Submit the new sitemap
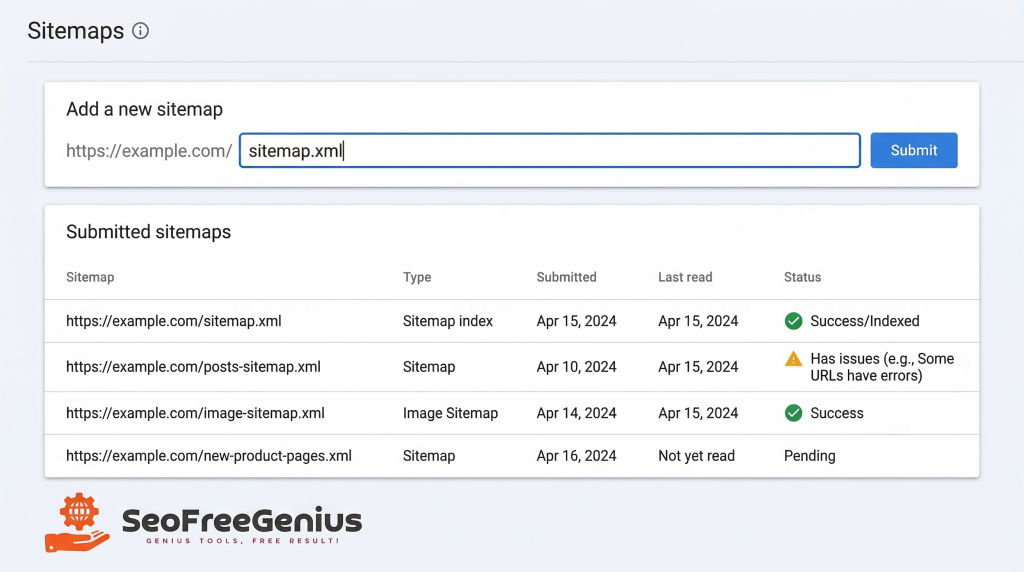Screen dimensions: 1024x572 pos(914,150)
